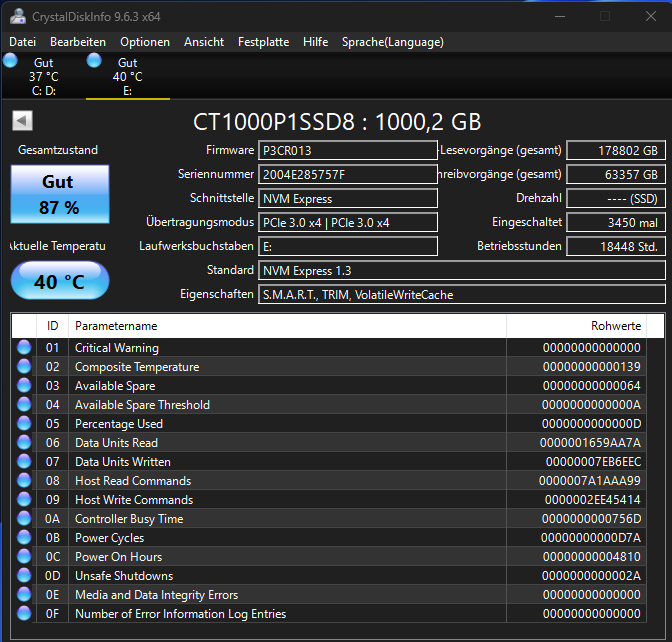This screenshot has width=672, height=642.
Task: Click the Betriebsstunden value 18448 Std.
Action: coord(615,246)
